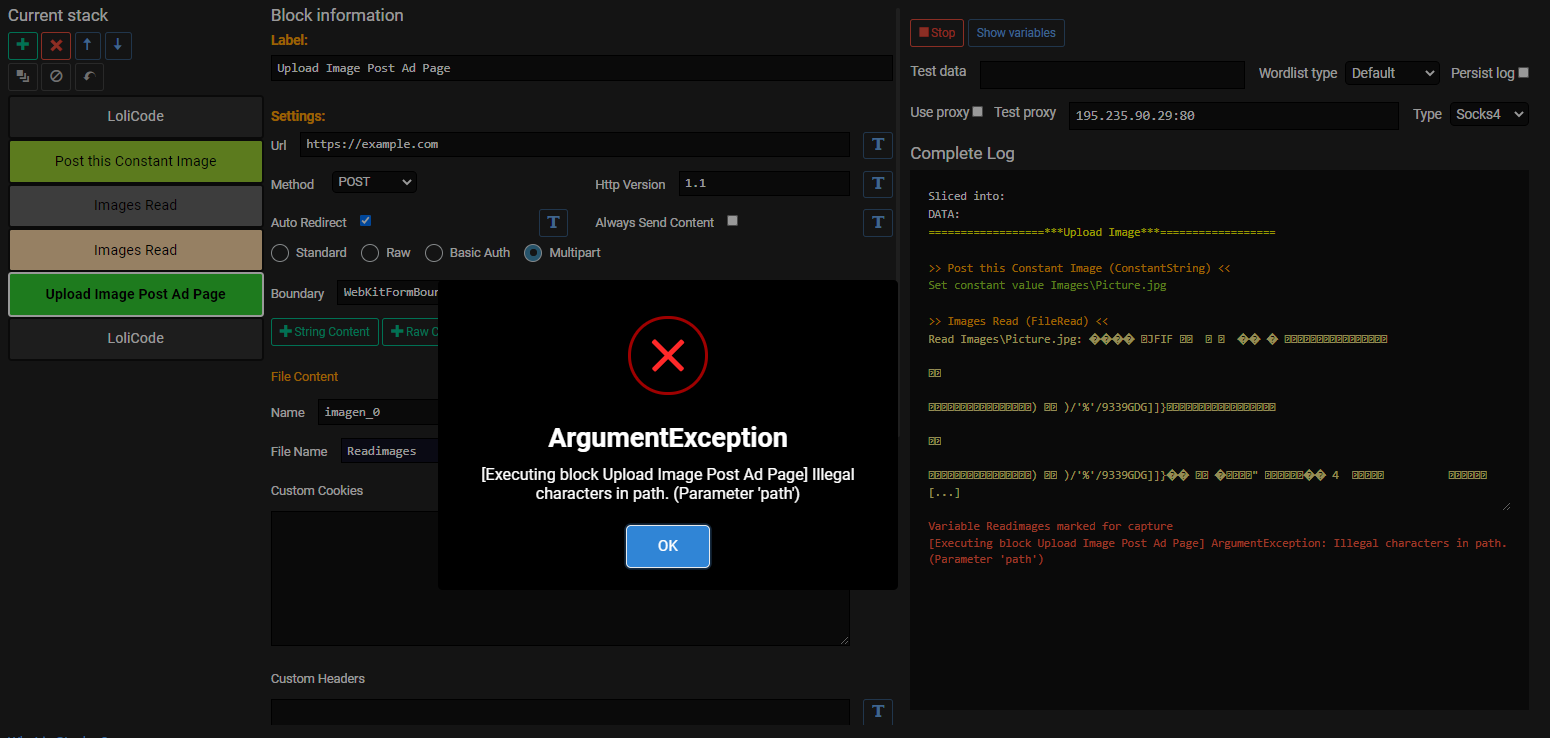Select the Multipart radio button
Screen dimensions: 1550x738
(533, 253)
